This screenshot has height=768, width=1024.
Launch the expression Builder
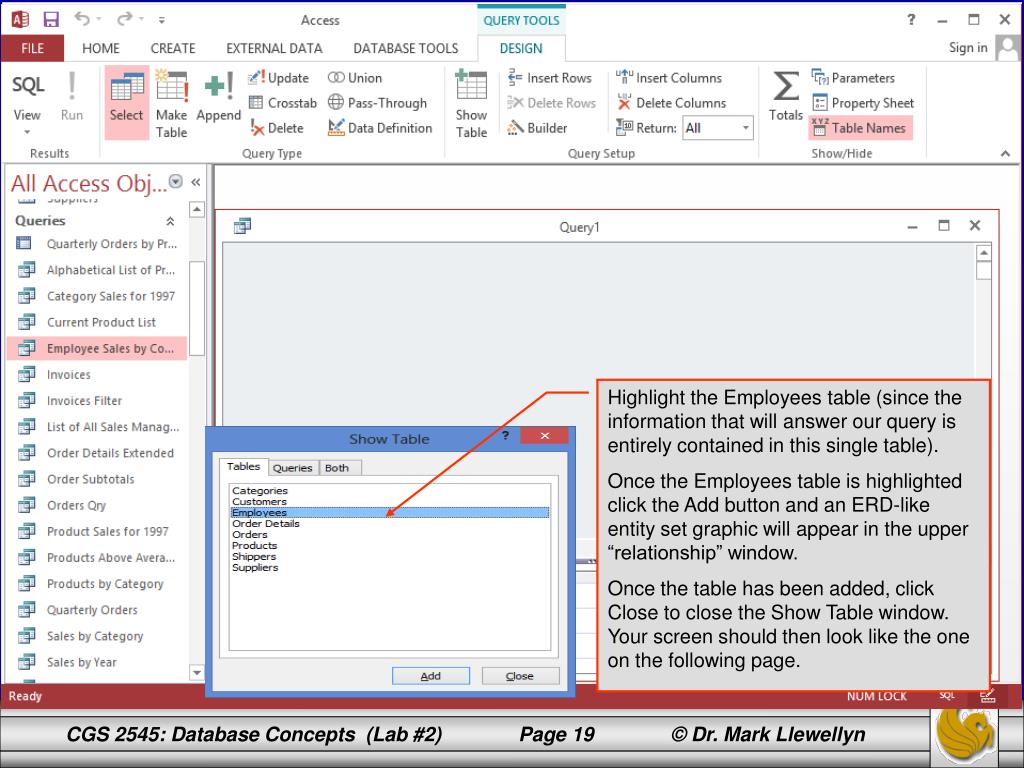[x=537, y=128]
